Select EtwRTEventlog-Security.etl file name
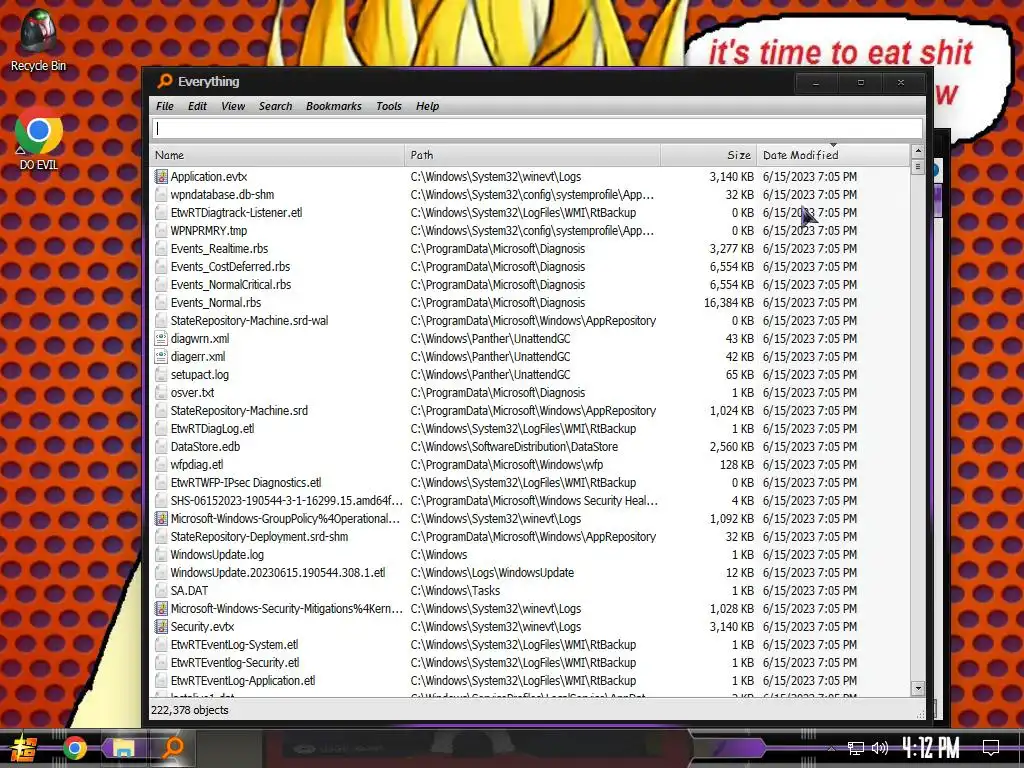The image size is (1024, 768). [x=235, y=662]
